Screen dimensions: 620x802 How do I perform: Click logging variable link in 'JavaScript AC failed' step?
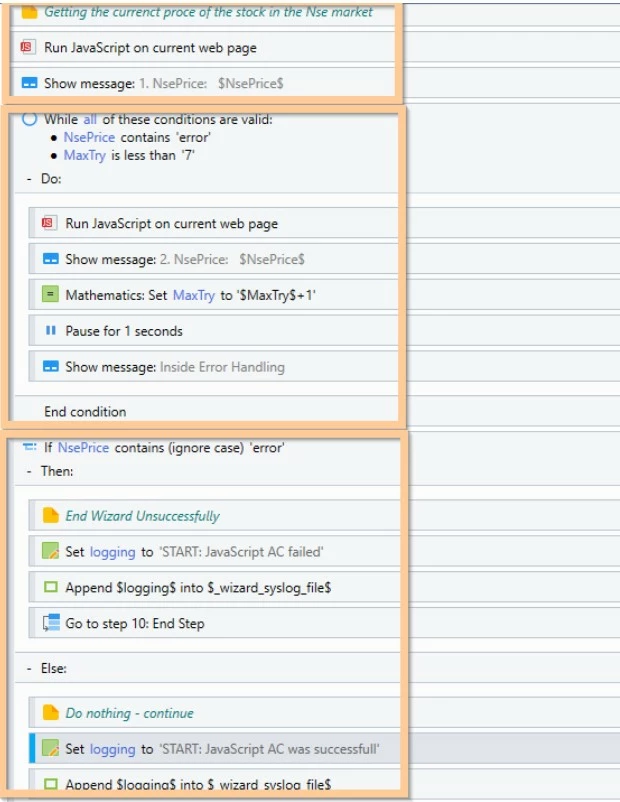(113, 552)
